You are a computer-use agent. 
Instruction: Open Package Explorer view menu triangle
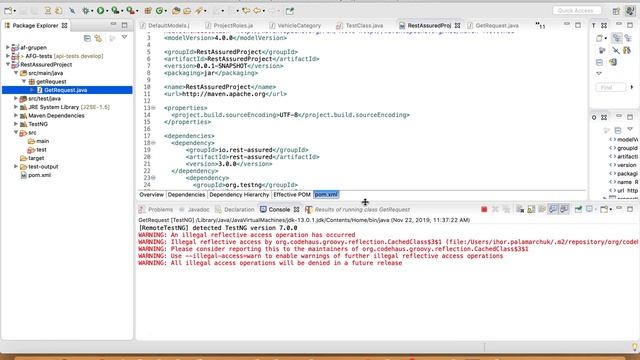(x=124, y=38)
